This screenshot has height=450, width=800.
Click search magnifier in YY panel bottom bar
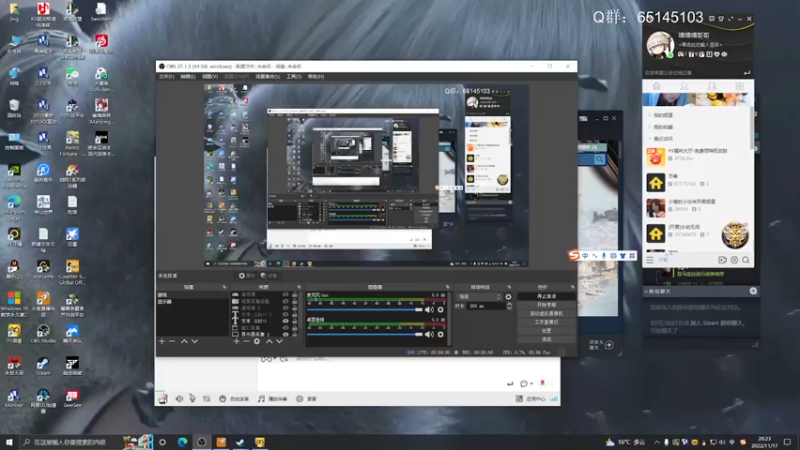[x=745, y=260]
